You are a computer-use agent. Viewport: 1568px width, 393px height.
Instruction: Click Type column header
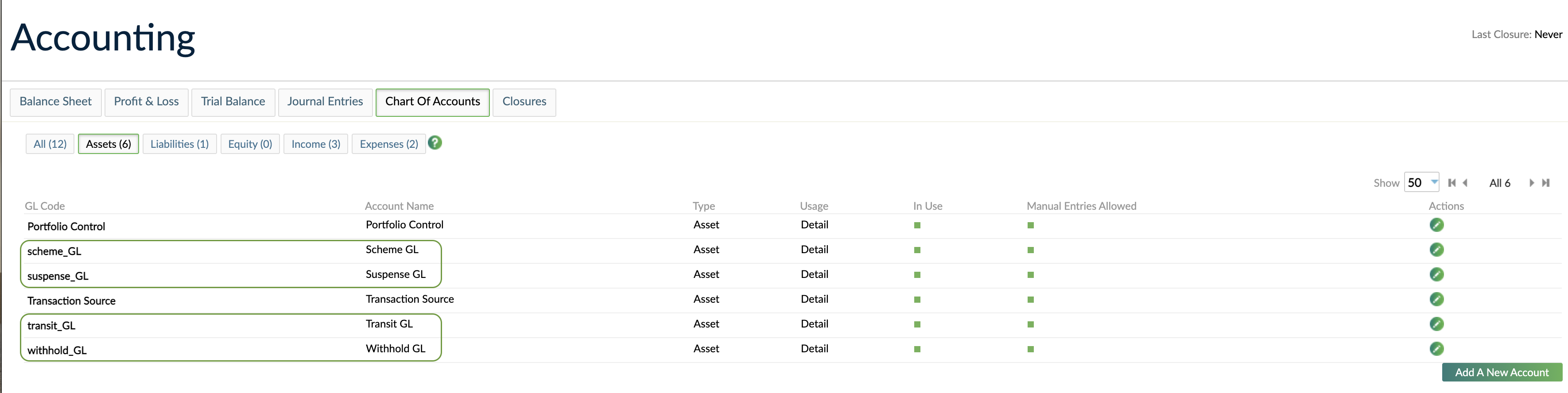click(704, 206)
